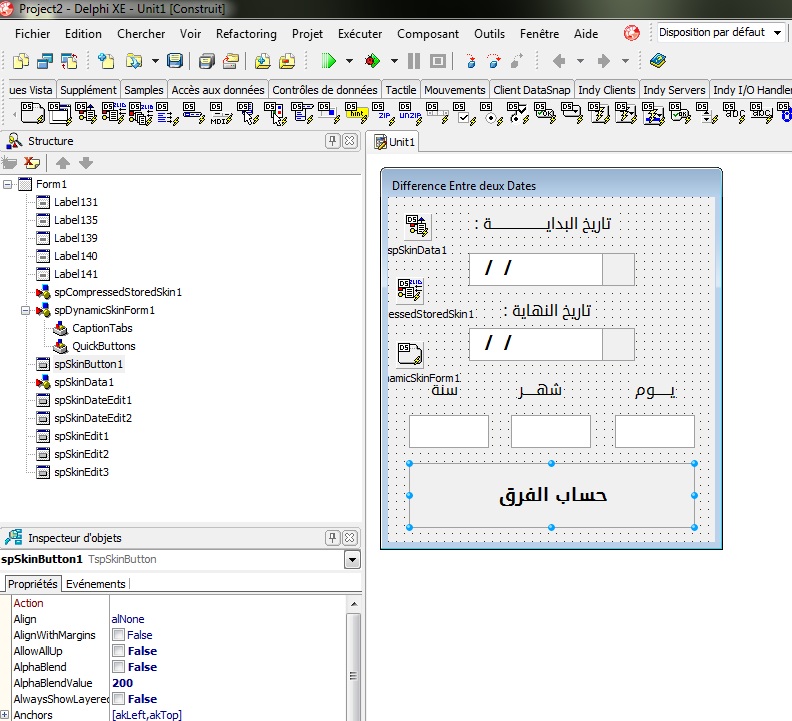This screenshot has height=721, width=792.
Task: Click the Trace Into debug icon
Action: (x=470, y=61)
